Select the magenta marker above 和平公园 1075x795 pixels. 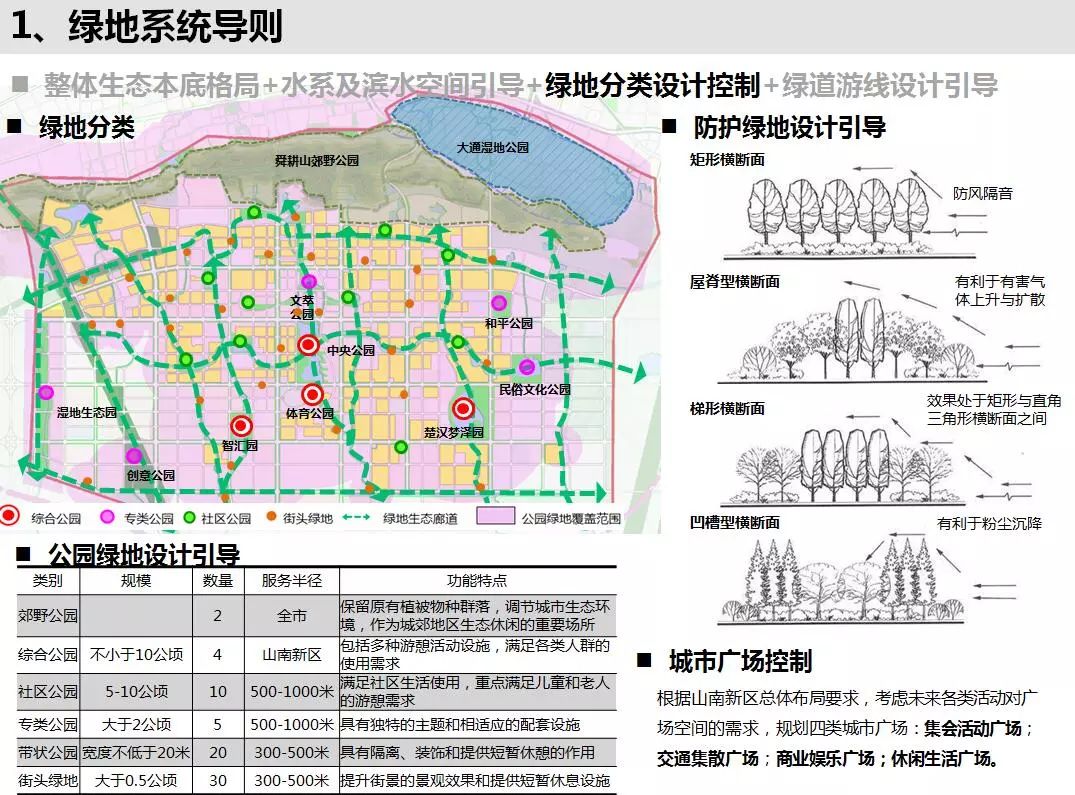499,303
